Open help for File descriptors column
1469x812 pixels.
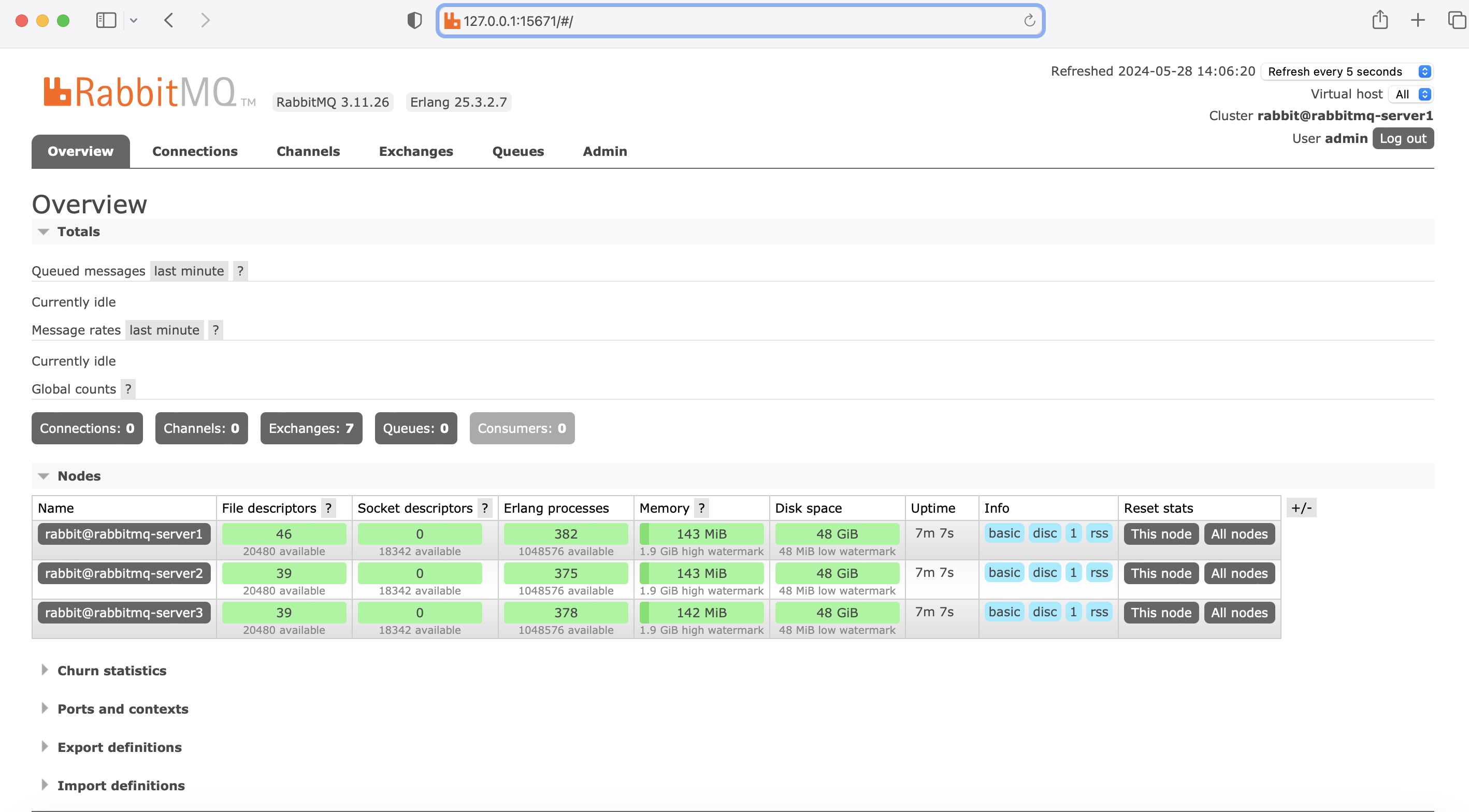(x=329, y=508)
